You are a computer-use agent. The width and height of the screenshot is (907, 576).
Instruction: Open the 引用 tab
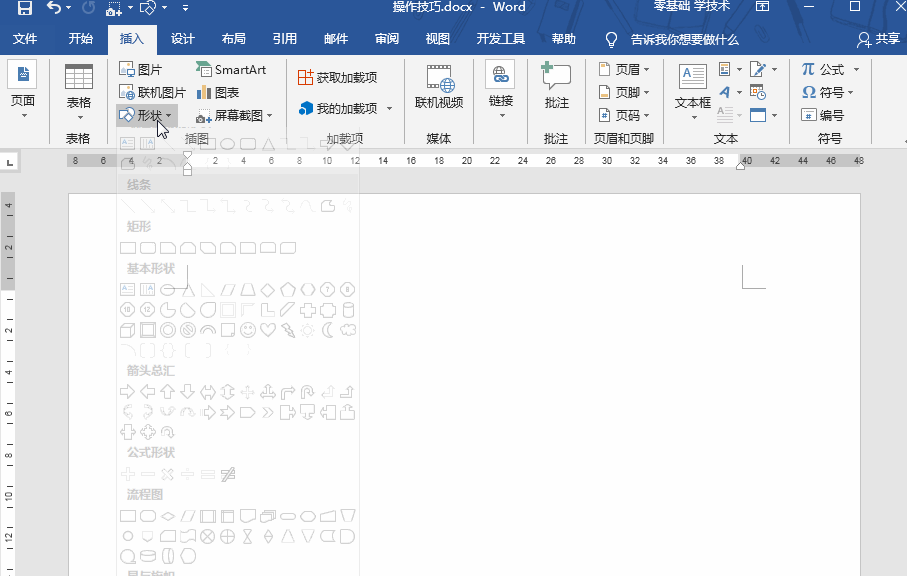285,39
